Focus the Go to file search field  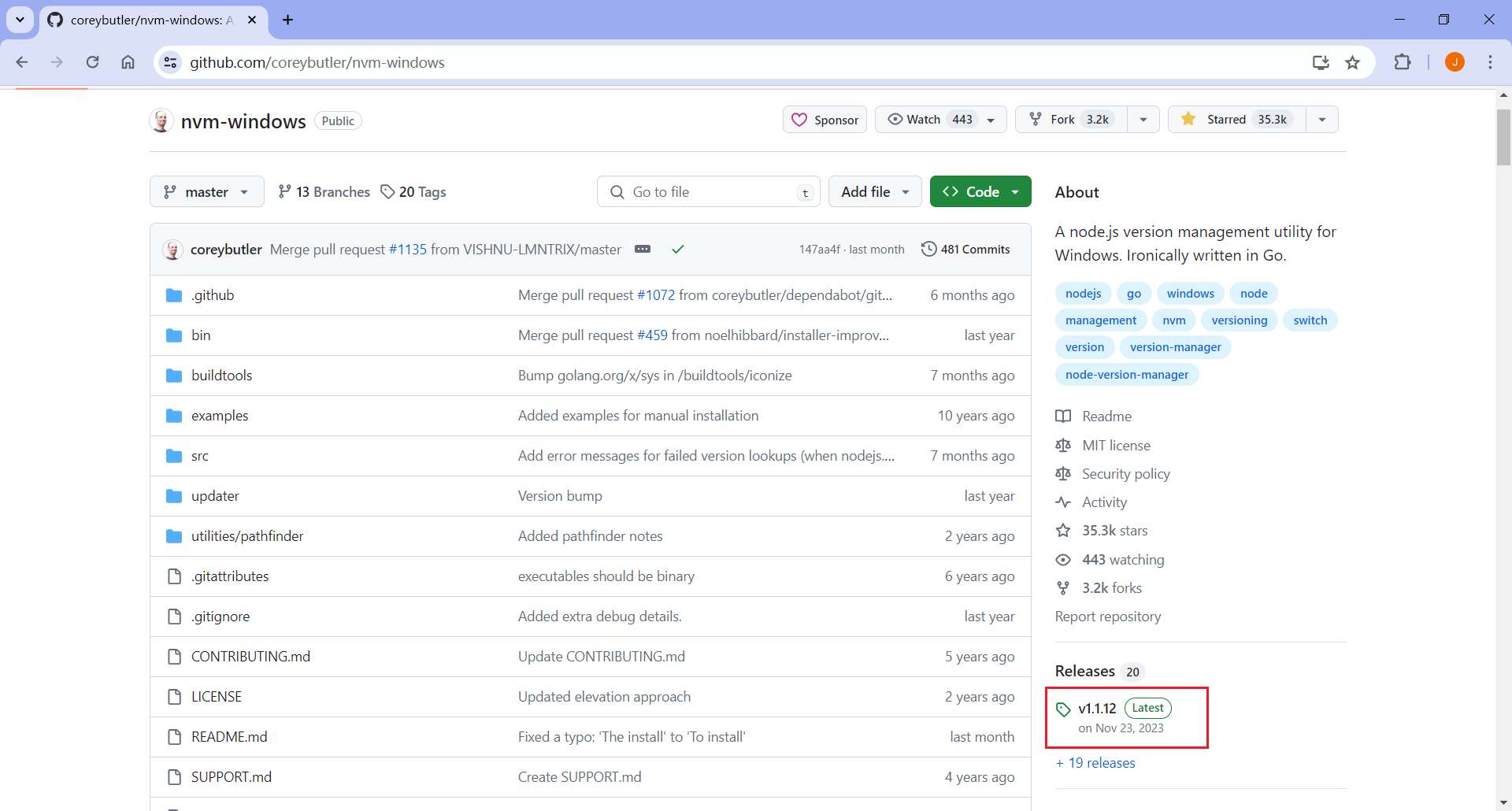pos(709,191)
